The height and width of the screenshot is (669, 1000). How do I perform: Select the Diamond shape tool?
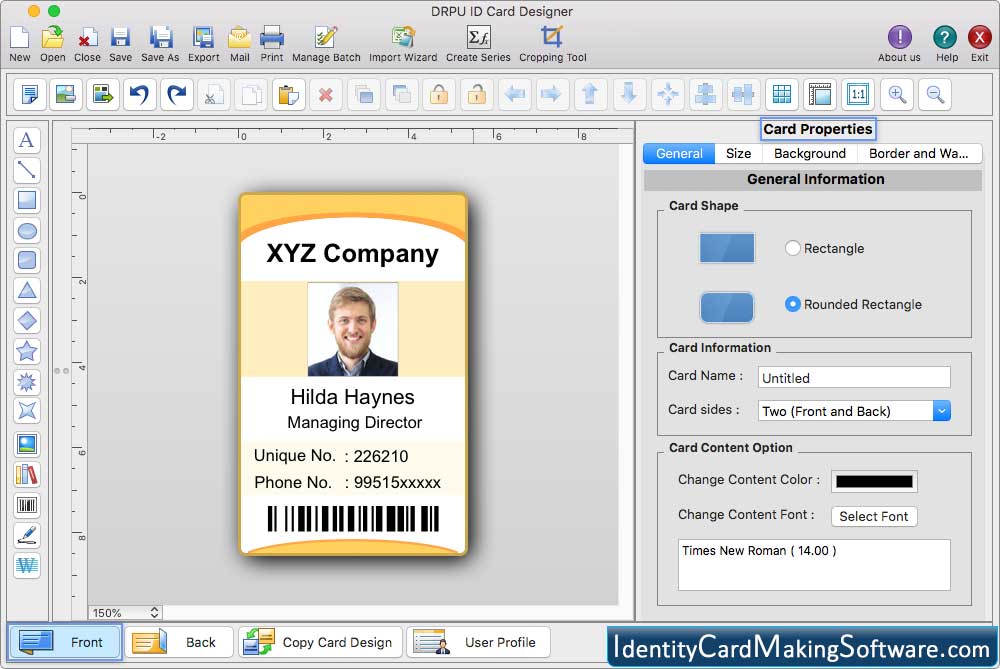click(x=27, y=321)
